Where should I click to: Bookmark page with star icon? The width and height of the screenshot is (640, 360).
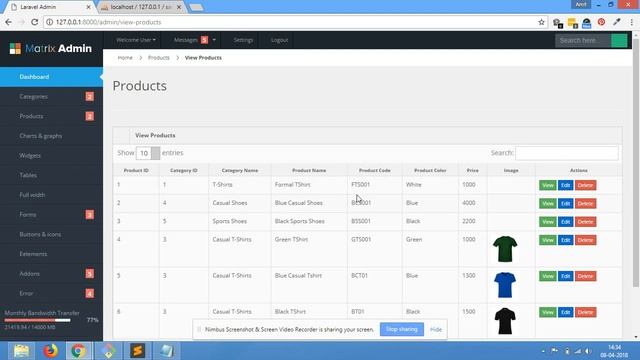tap(541, 22)
